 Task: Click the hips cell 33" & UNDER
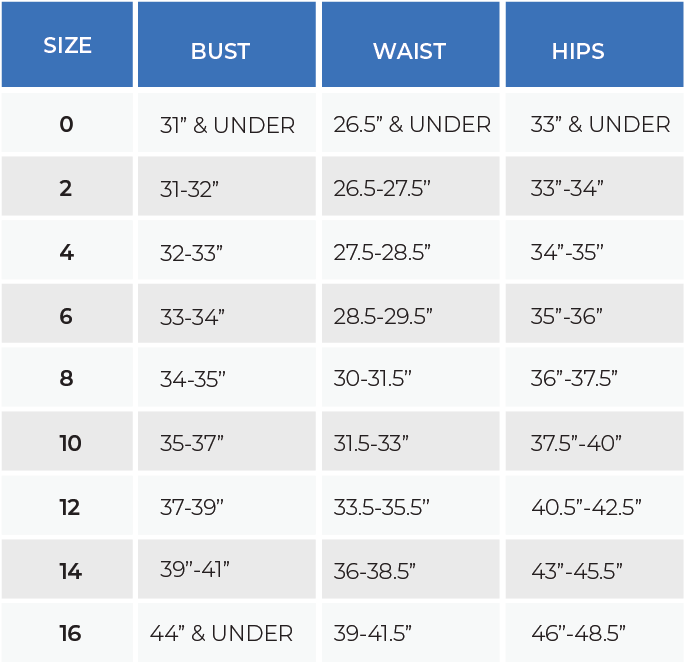(600, 125)
